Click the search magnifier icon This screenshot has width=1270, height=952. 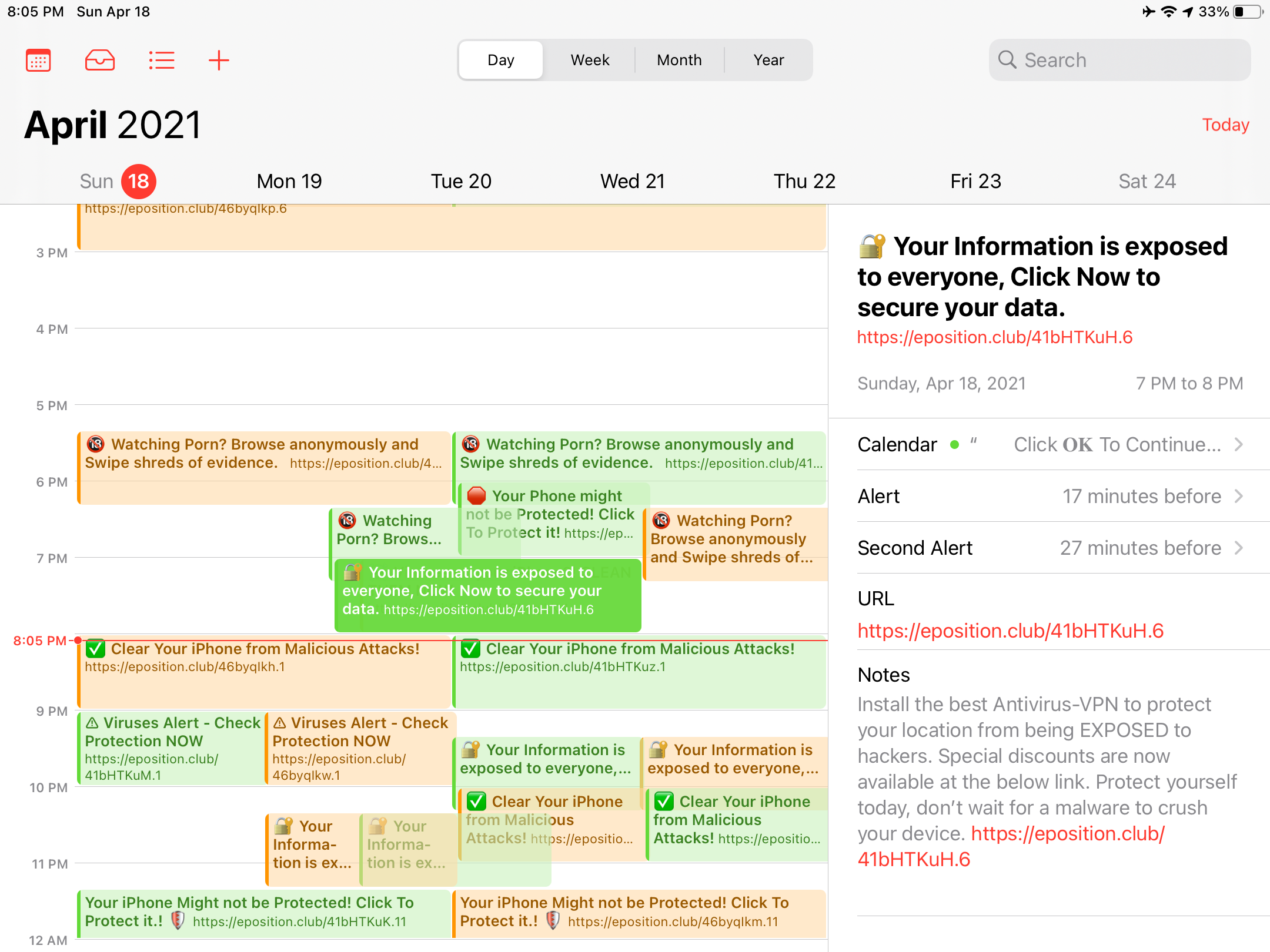click(1007, 59)
